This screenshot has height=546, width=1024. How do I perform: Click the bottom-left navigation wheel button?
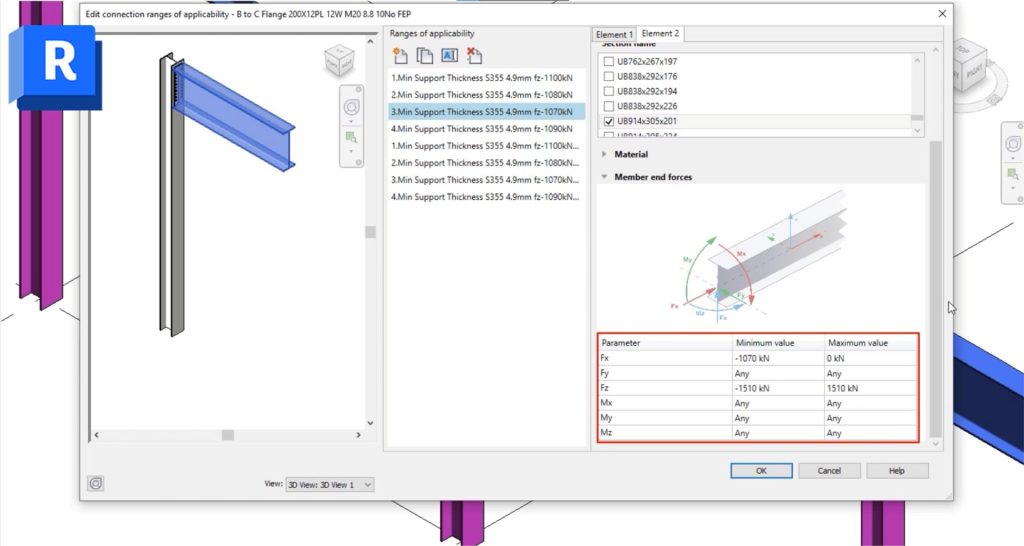(x=96, y=483)
